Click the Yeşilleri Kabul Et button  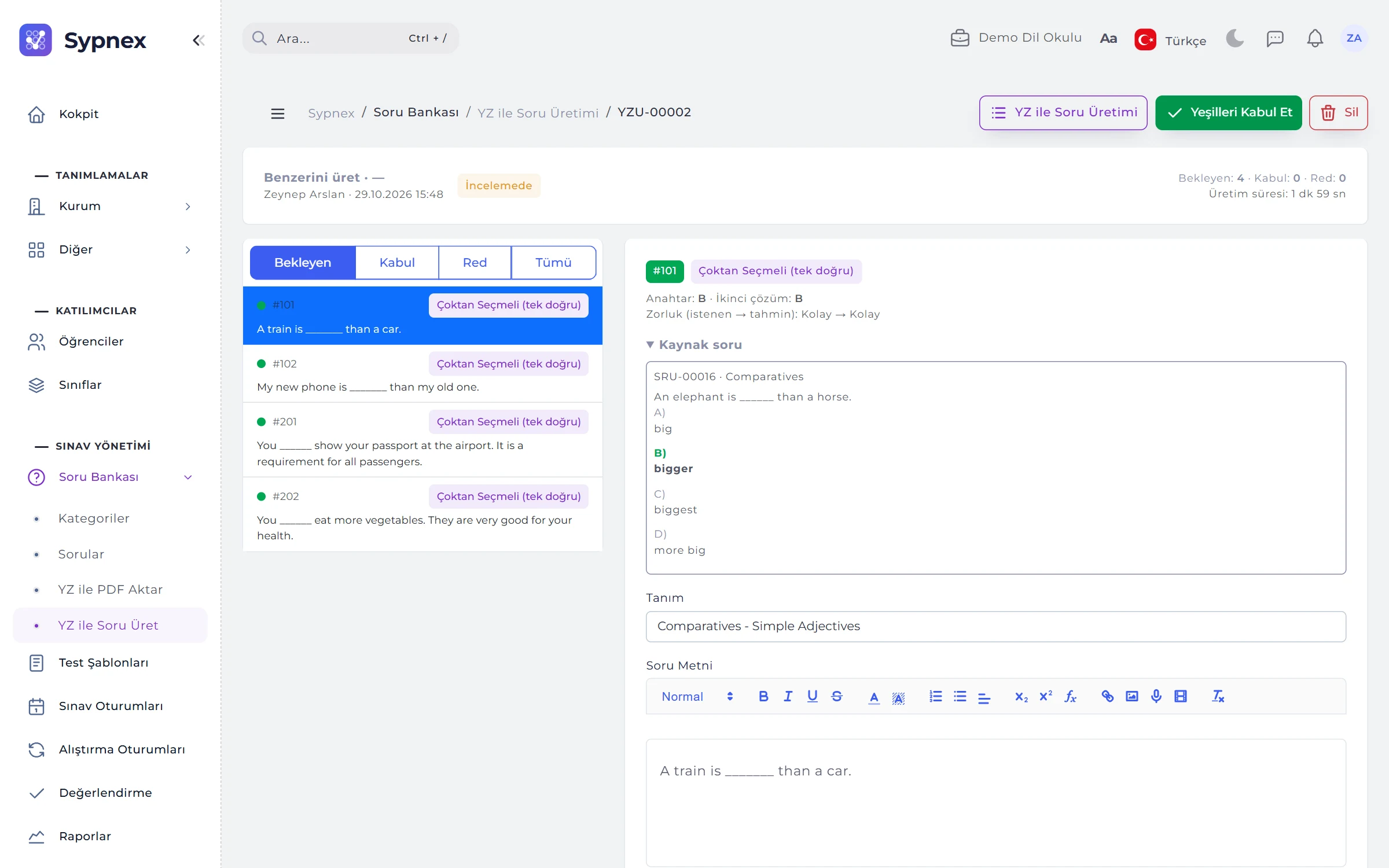point(1228,112)
